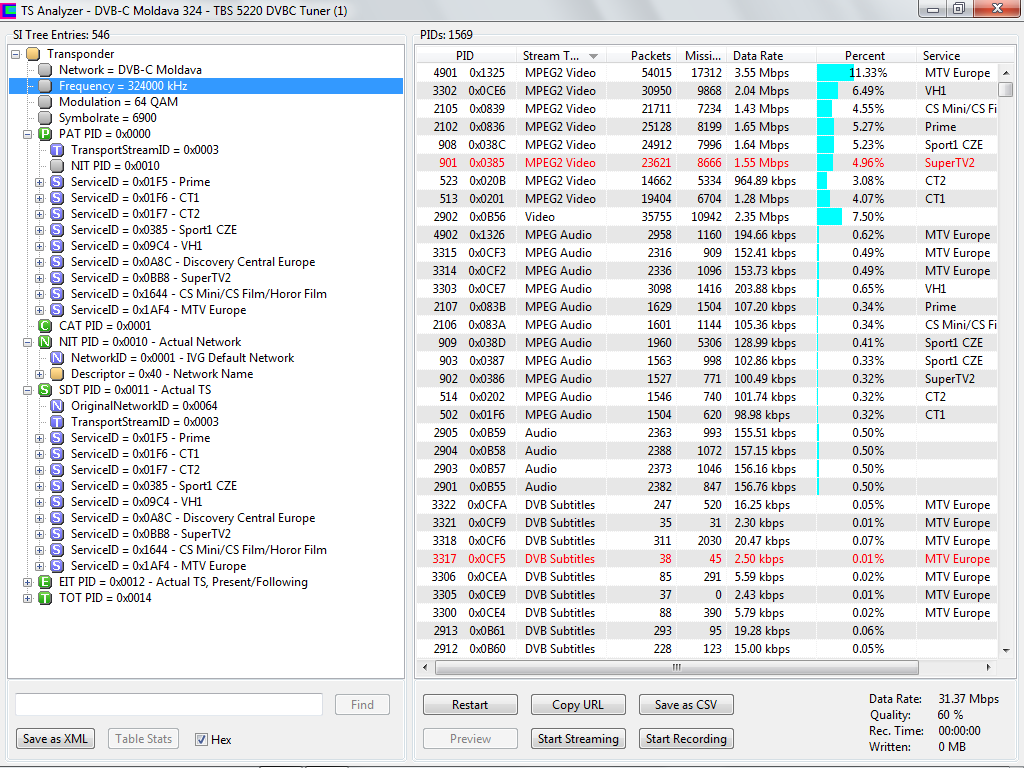Click the green TOT PID icon
Screen dimensions: 1024x768
tap(45, 598)
